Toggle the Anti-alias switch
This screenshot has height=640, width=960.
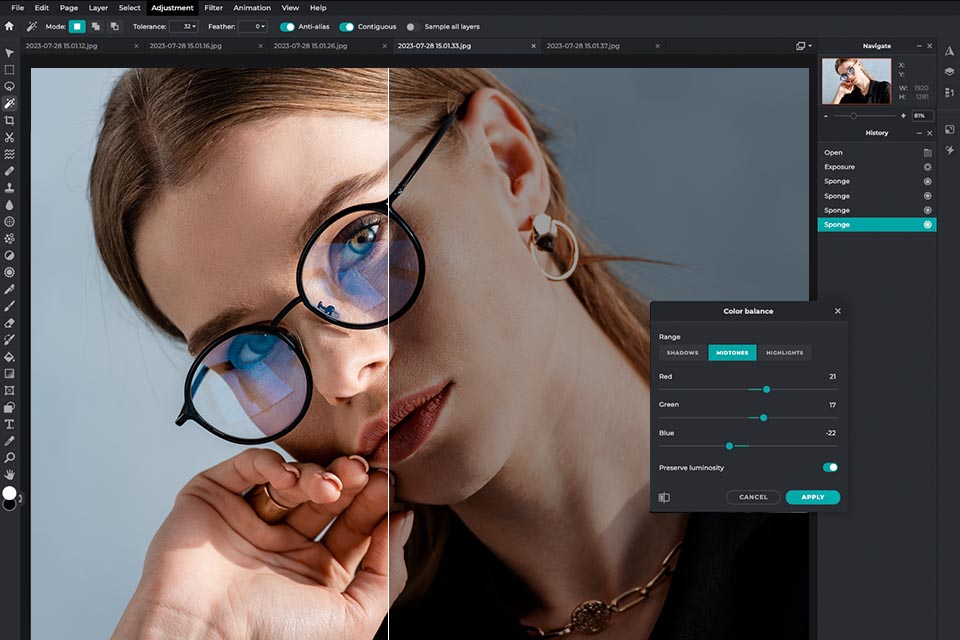[287, 27]
